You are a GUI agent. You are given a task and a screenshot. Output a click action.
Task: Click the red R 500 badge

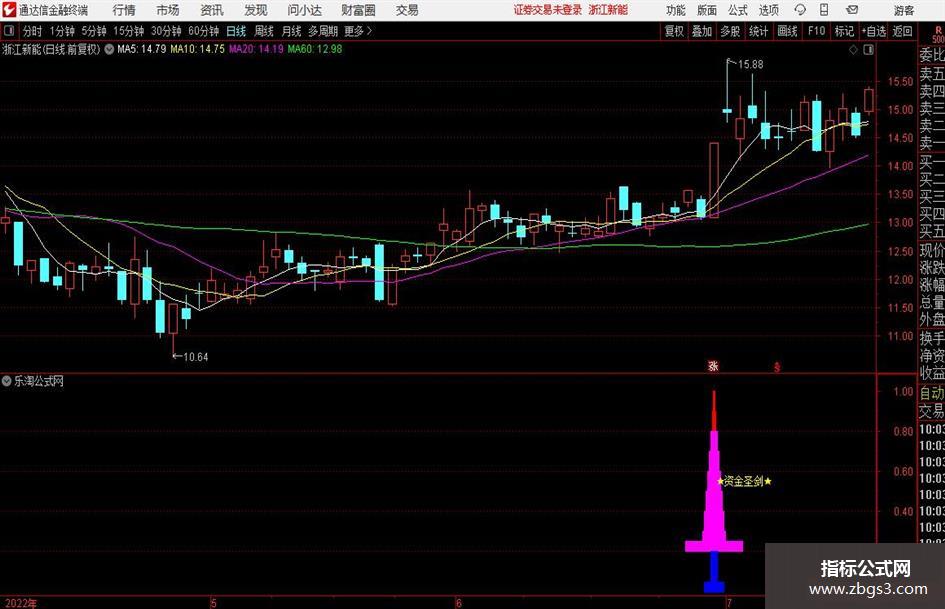[938, 34]
